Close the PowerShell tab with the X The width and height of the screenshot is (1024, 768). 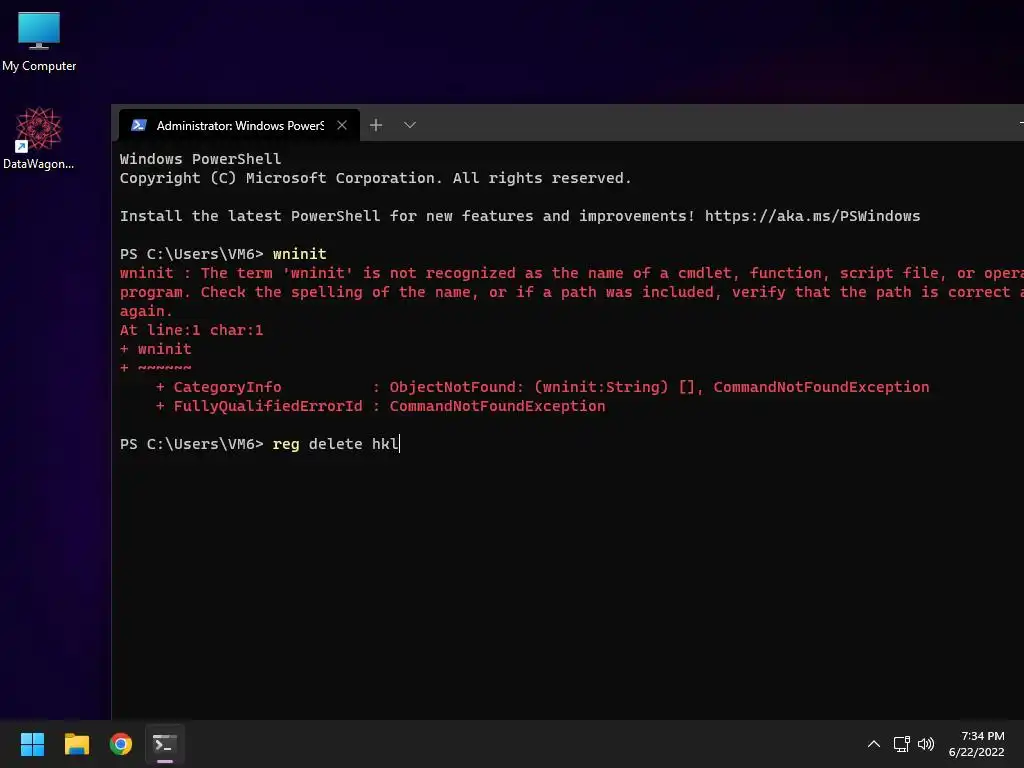(x=342, y=125)
